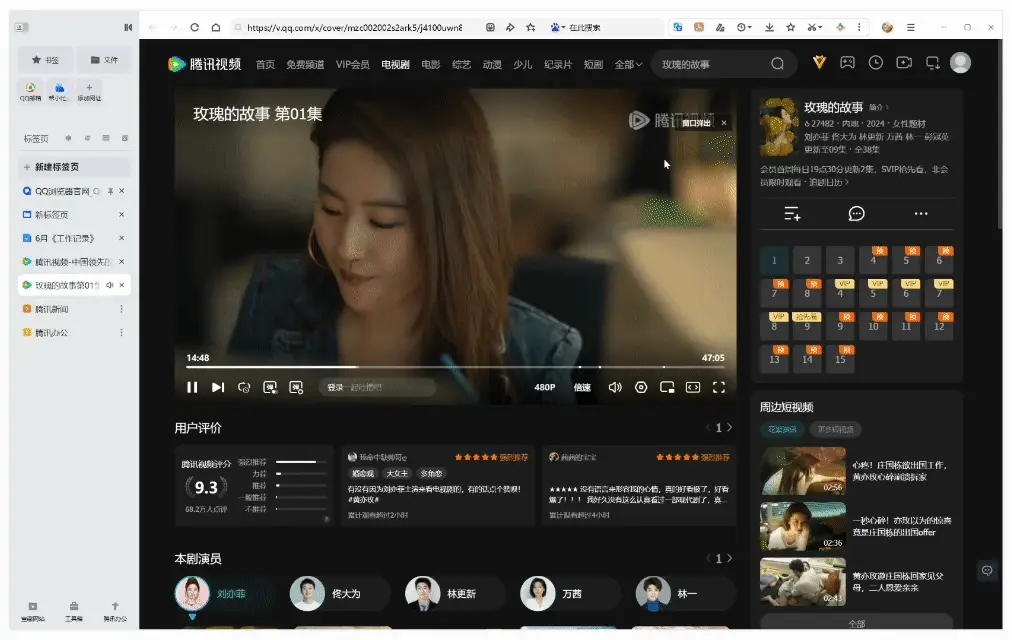Open watch history clock icon

point(876,62)
